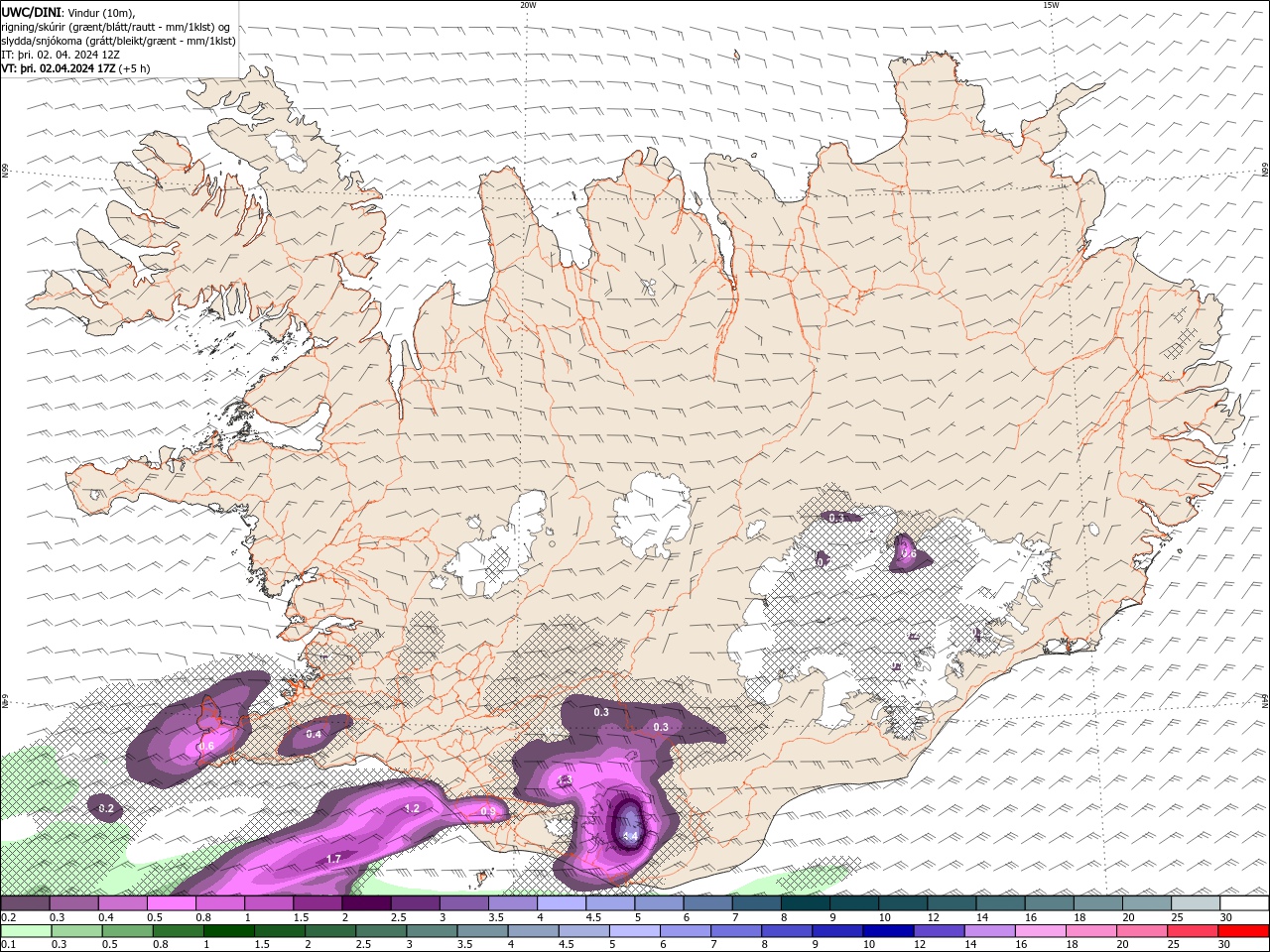Click the 0.2 value offshore southwest
This screenshot has width=1270, height=952.
coord(106,809)
